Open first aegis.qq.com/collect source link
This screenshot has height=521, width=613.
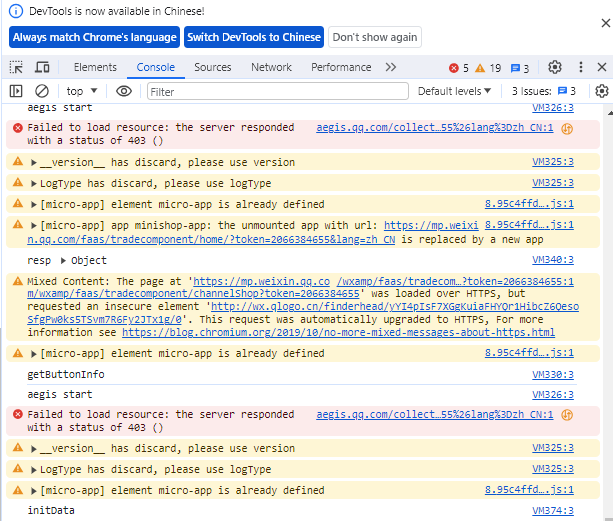pyautogui.click(x=435, y=127)
